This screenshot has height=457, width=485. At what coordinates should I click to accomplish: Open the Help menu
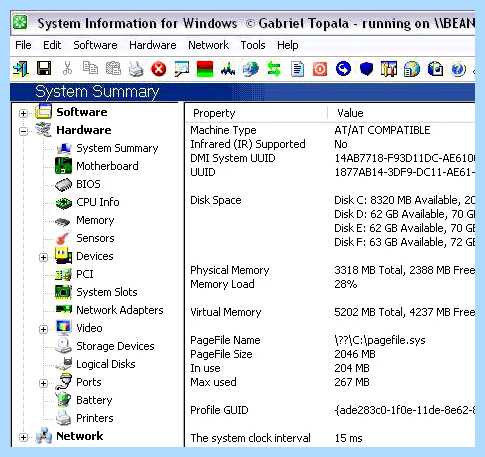point(288,45)
